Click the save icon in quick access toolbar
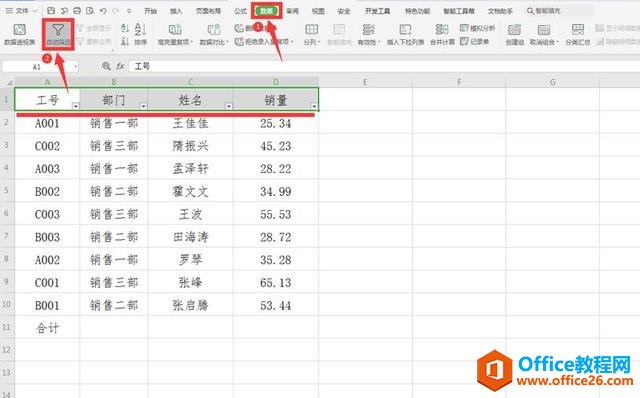Viewport: 640px width, 398px height. pyautogui.click(x=51, y=11)
